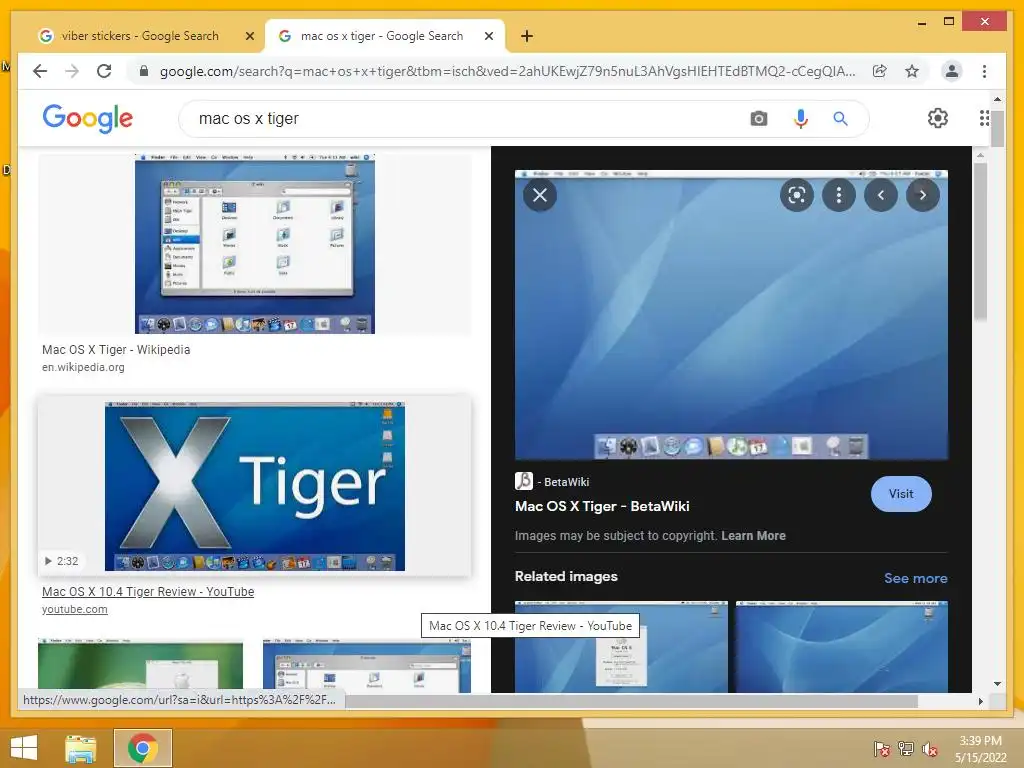
Task: Click the page scrollbar down arrow
Action: point(997,684)
